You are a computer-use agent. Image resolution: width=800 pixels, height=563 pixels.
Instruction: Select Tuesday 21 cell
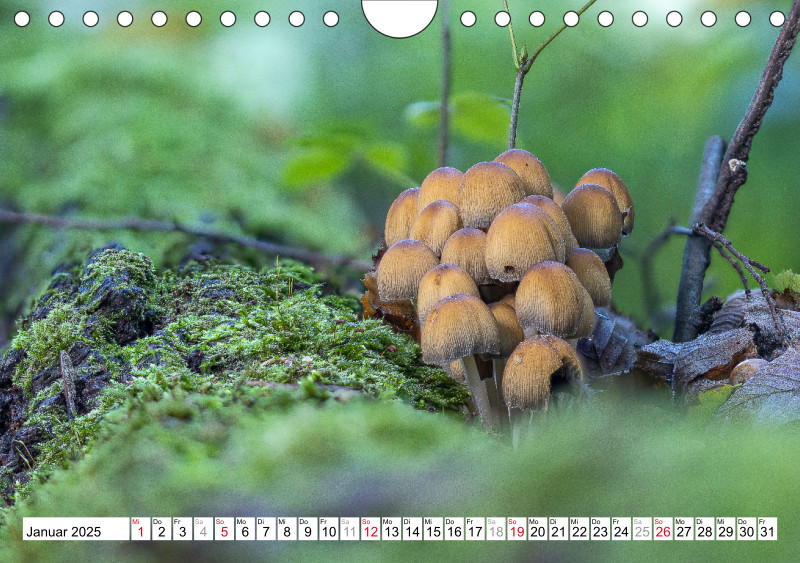click(559, 529)
